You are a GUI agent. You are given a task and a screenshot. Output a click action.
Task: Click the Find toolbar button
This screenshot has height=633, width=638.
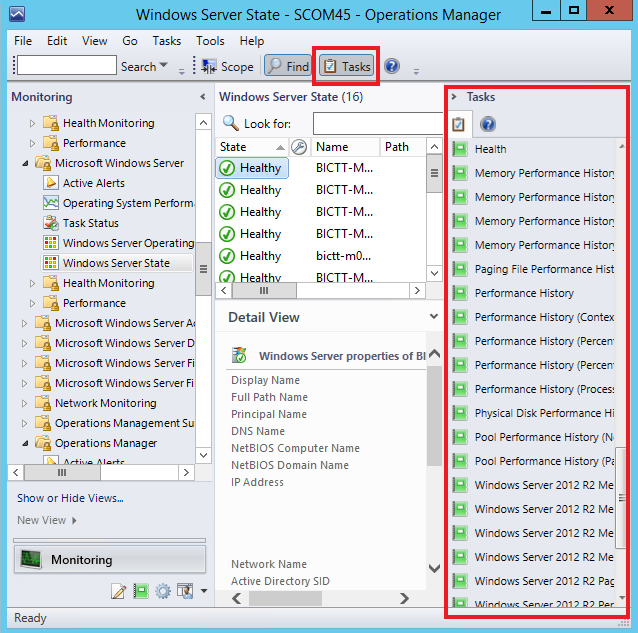point(288,66)
